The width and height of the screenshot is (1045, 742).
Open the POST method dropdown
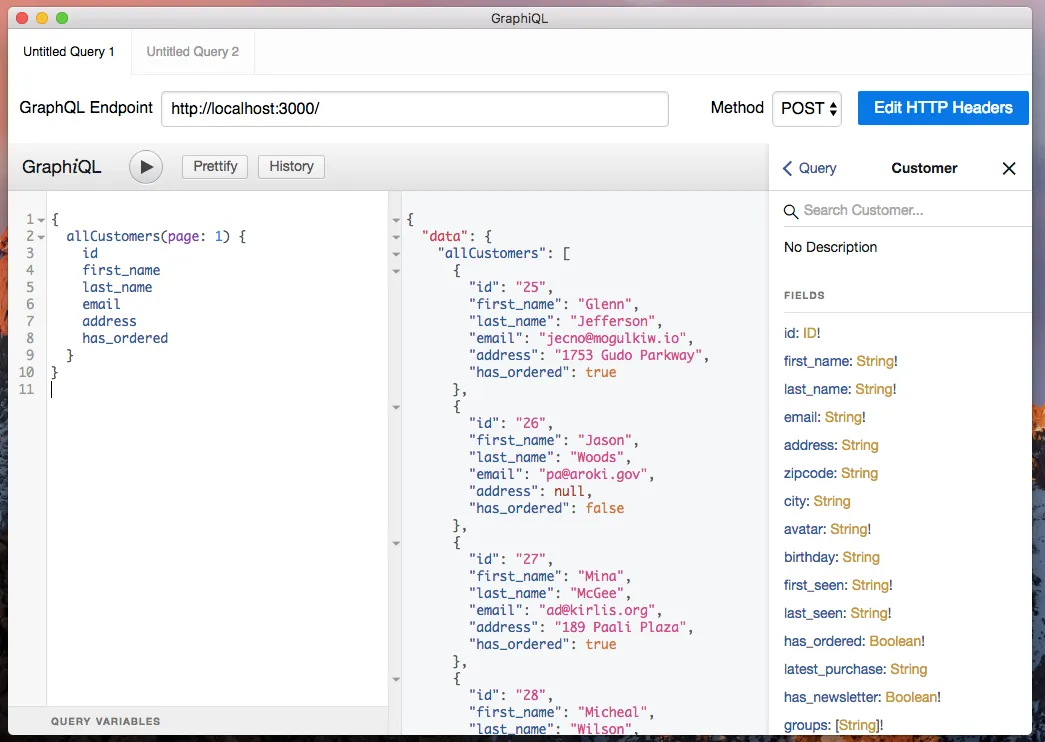point(806,108)
